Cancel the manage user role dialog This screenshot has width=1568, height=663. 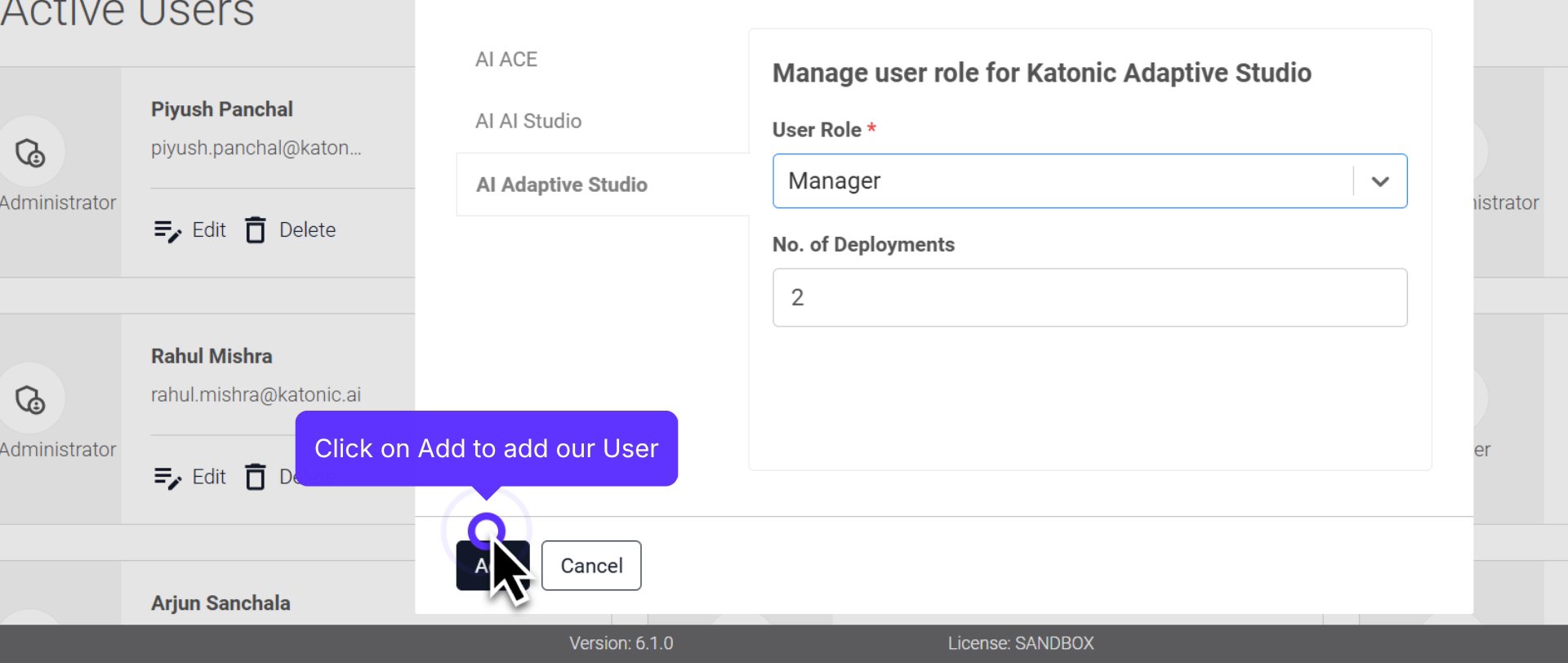click(591, 566)
